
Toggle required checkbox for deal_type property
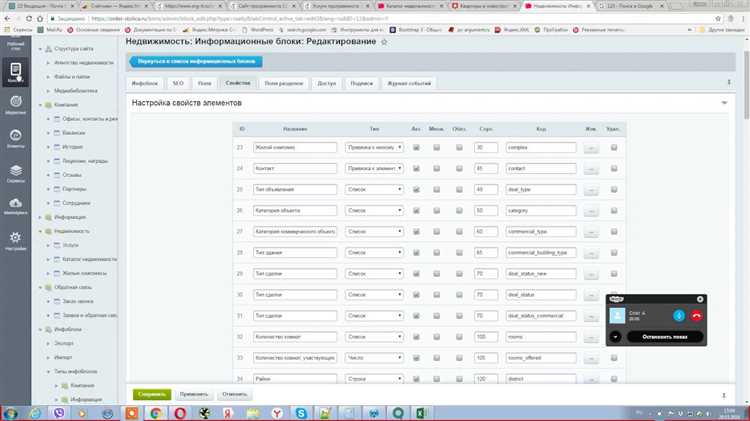pos(459,190)
